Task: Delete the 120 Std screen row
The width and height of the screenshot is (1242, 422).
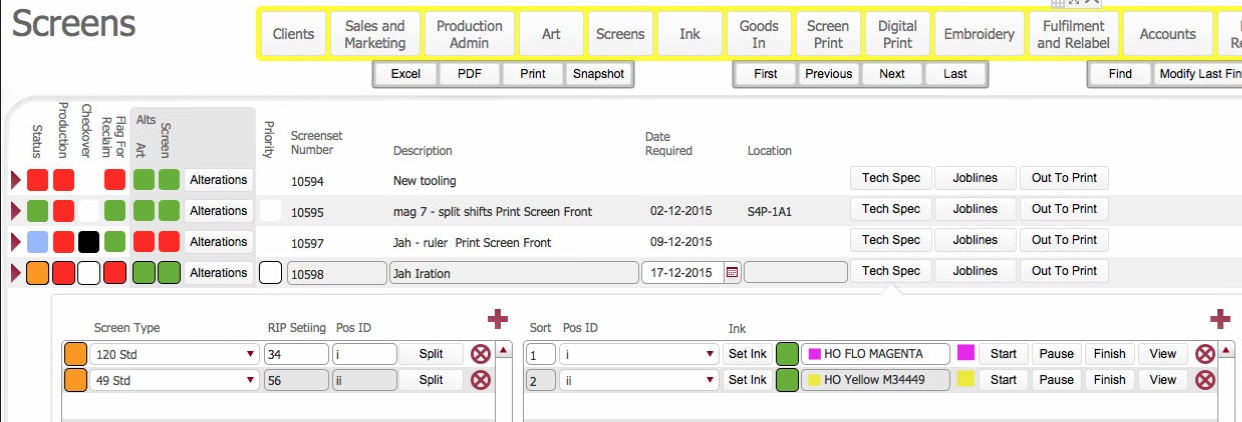Action: [x=481, y=354]
